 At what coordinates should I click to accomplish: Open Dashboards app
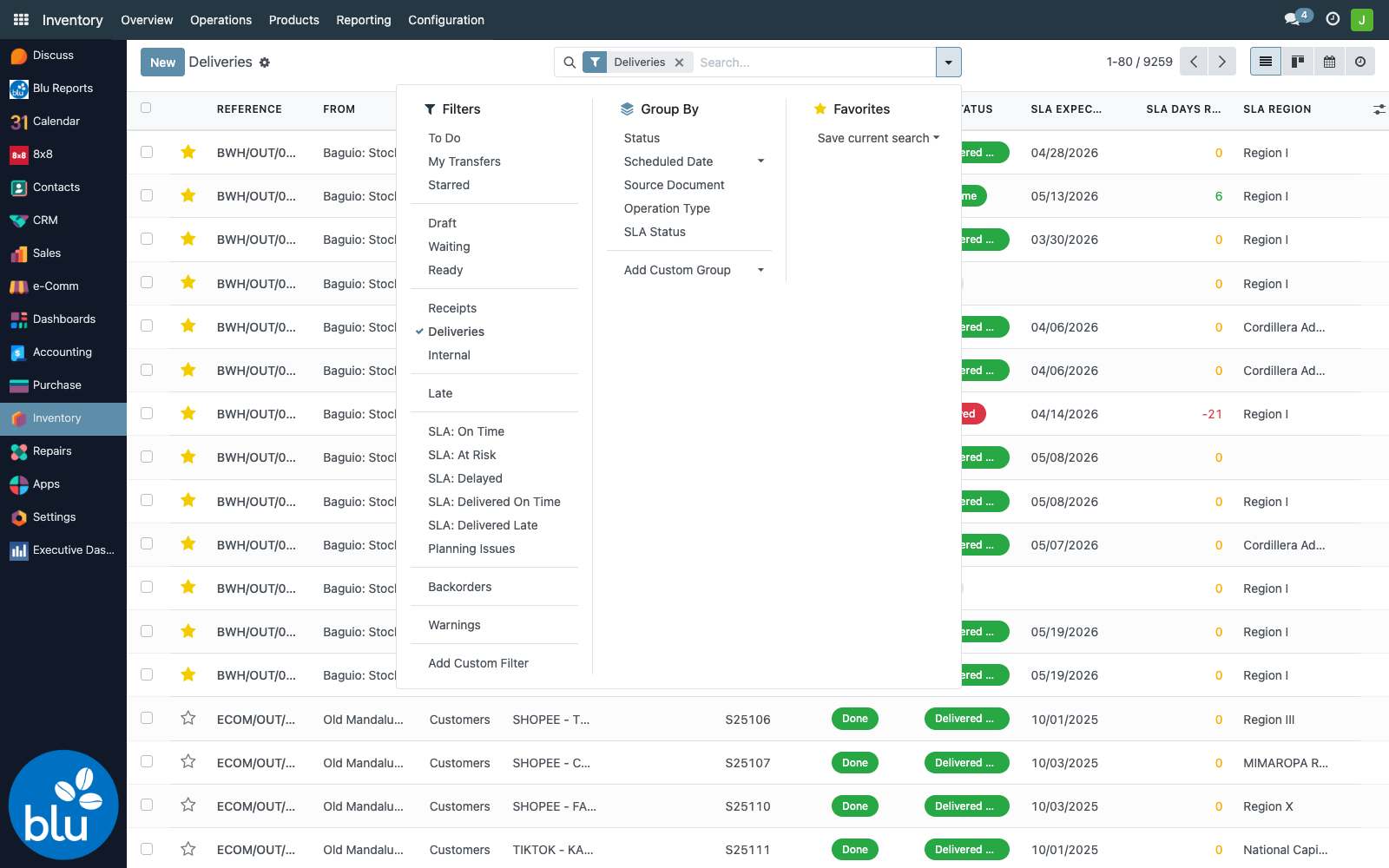click(x=63, y=319)
